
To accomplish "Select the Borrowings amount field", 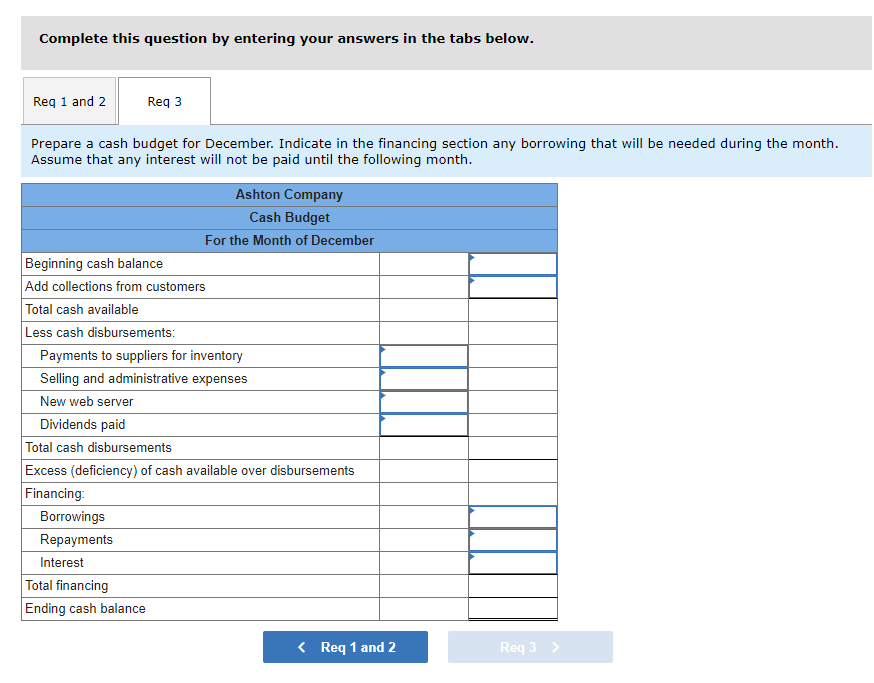I will pos(513,517).
